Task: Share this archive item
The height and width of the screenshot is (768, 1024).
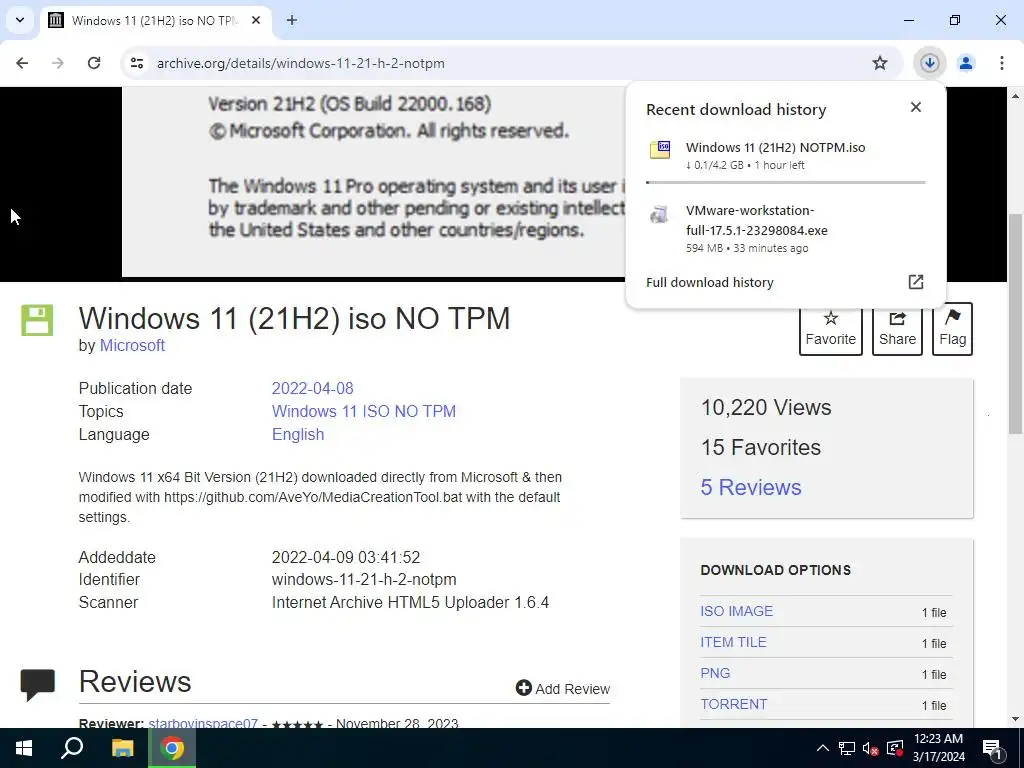Action: point(897,328)
